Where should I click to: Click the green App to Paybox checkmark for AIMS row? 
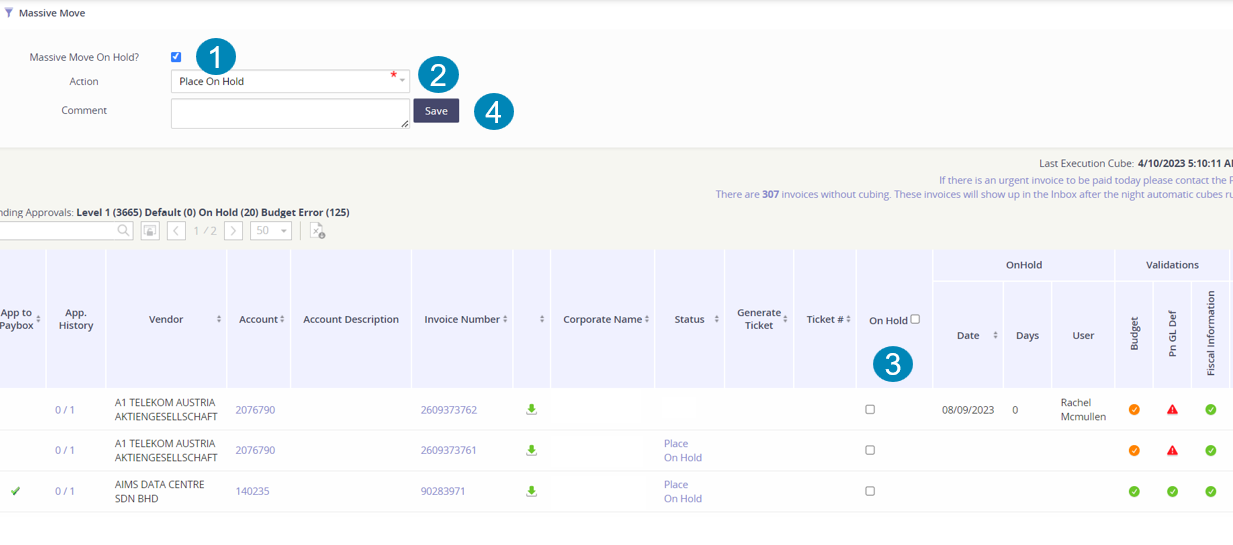(15, 491)
